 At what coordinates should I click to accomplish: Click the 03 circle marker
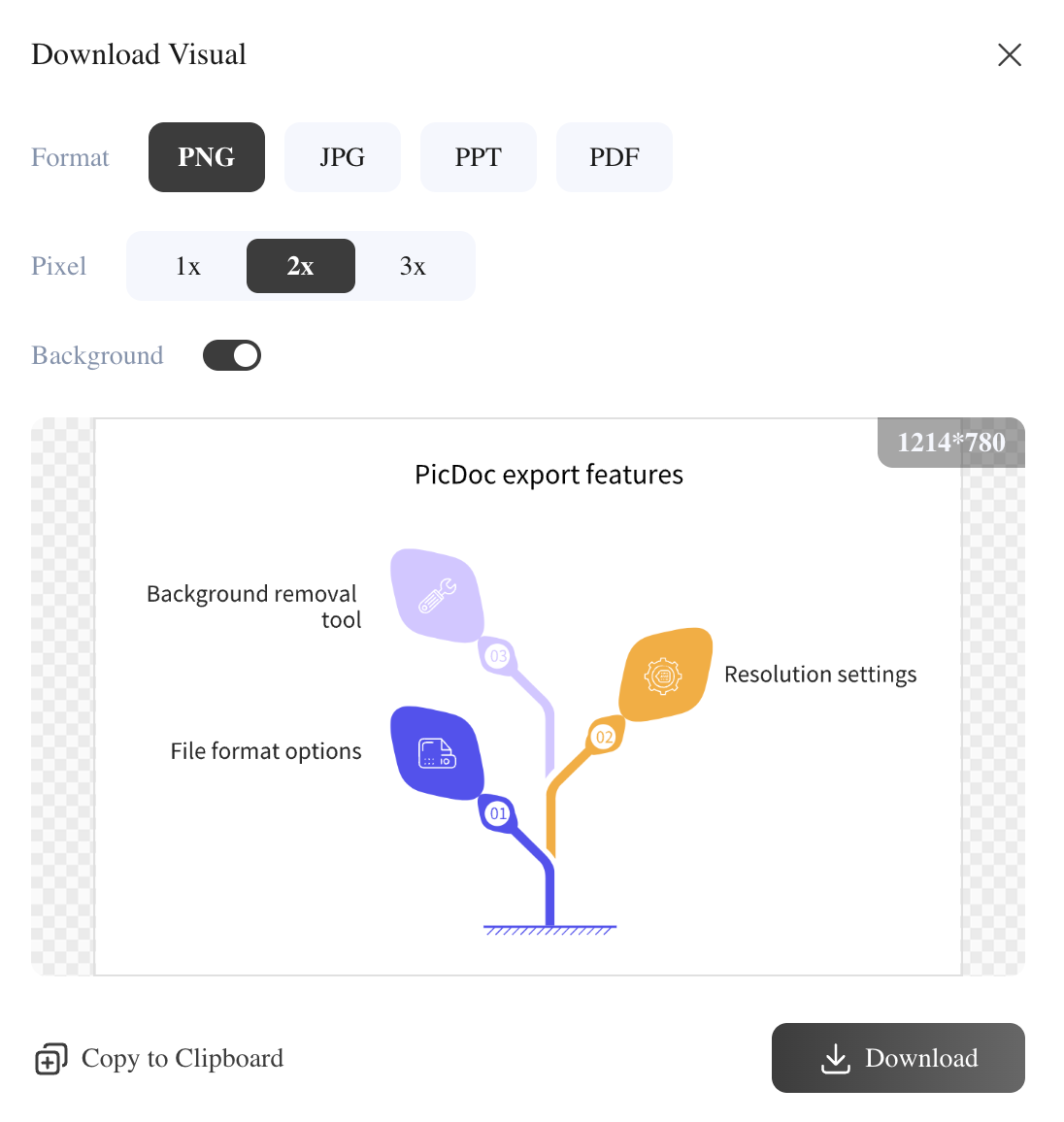tap(498, 656)
